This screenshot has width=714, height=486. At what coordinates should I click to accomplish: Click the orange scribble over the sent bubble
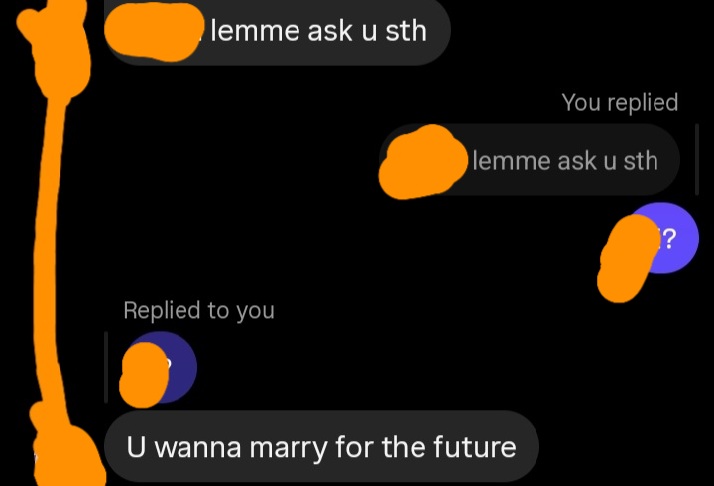pos(628,259)
